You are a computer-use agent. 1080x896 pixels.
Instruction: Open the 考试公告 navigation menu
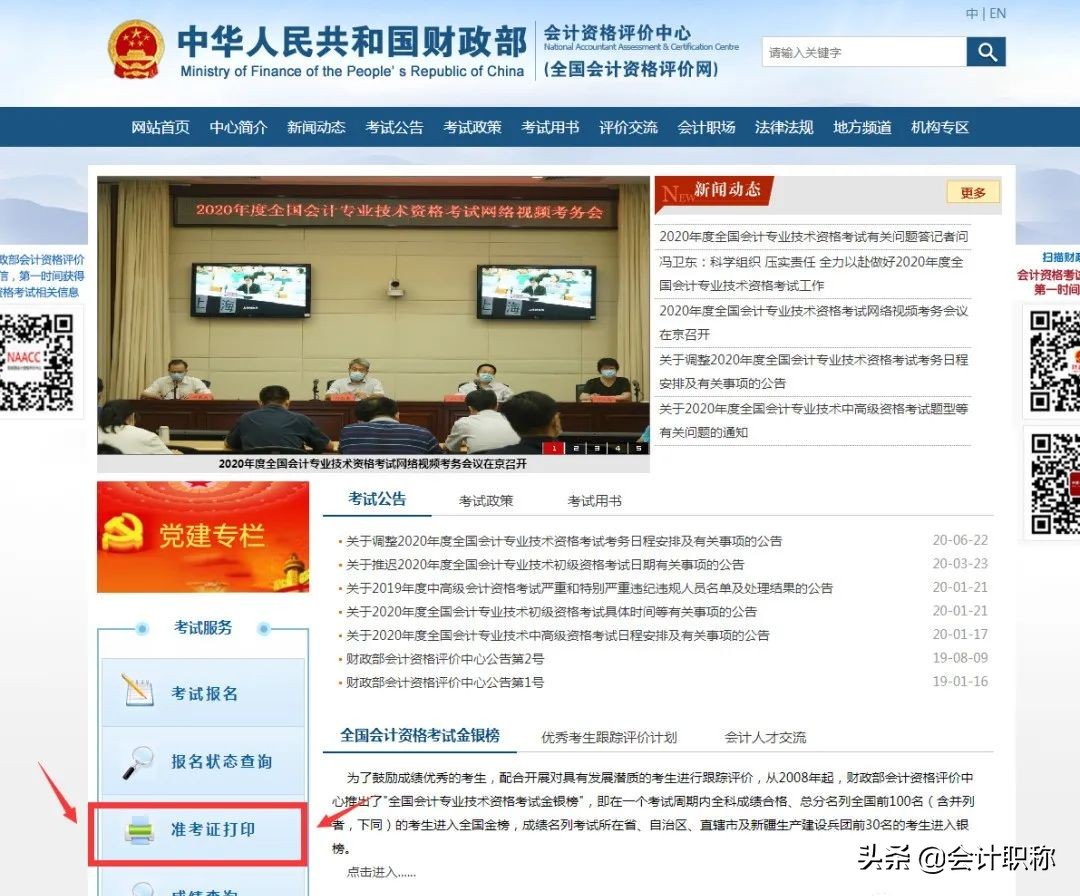tap(394, 127)
